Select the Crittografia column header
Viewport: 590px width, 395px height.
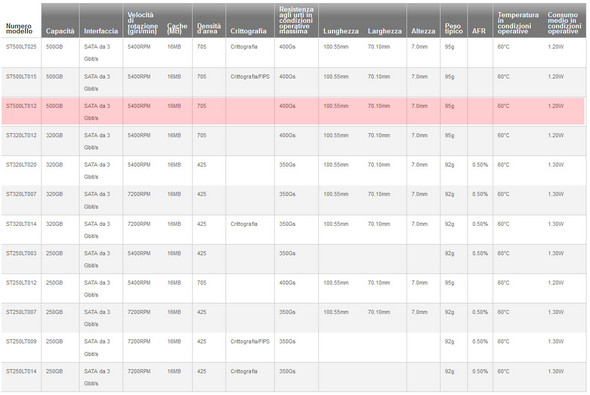pos(248,31)
